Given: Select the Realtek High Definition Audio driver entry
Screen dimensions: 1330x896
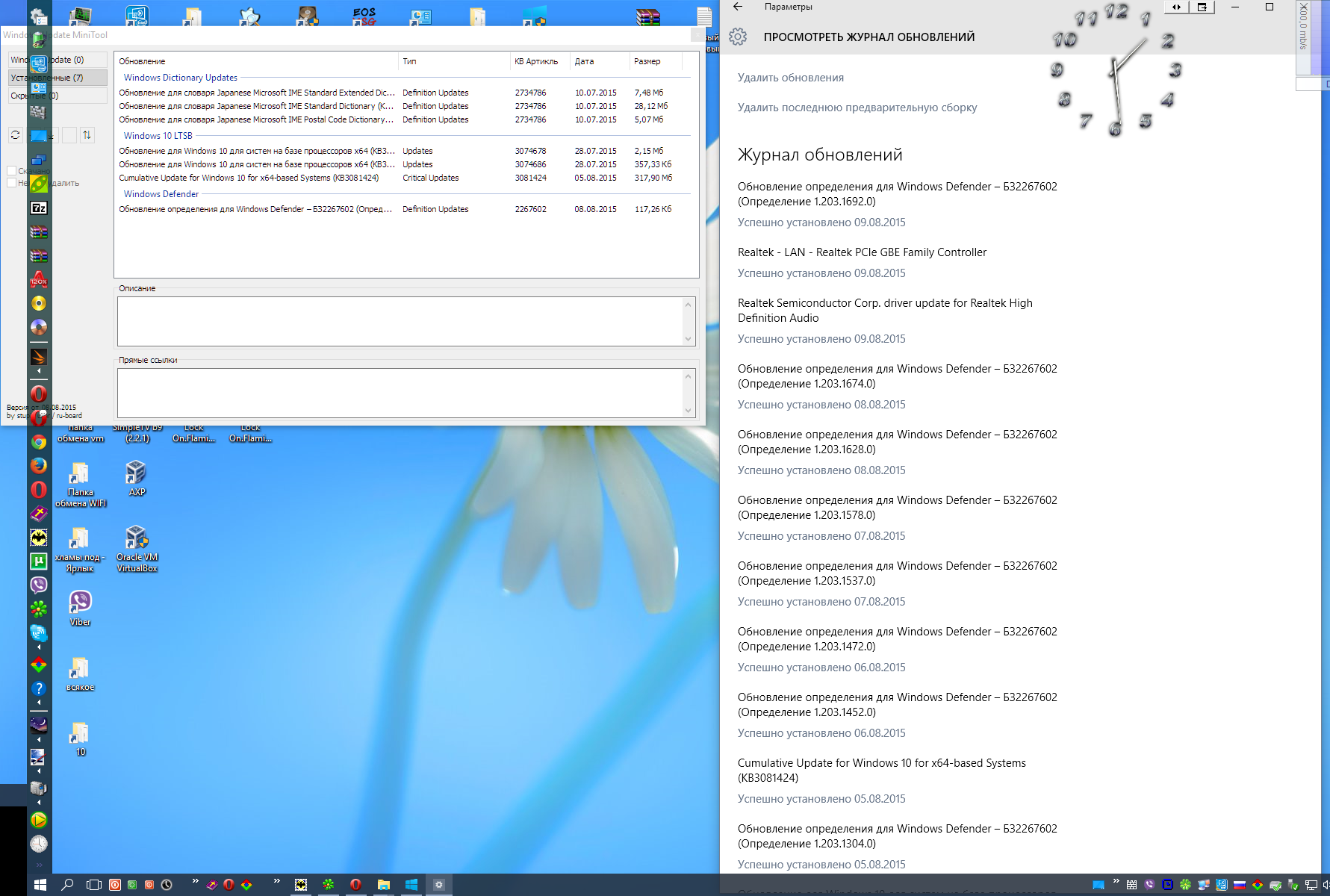Looking at the screenshot, I should tap(886, 320).
